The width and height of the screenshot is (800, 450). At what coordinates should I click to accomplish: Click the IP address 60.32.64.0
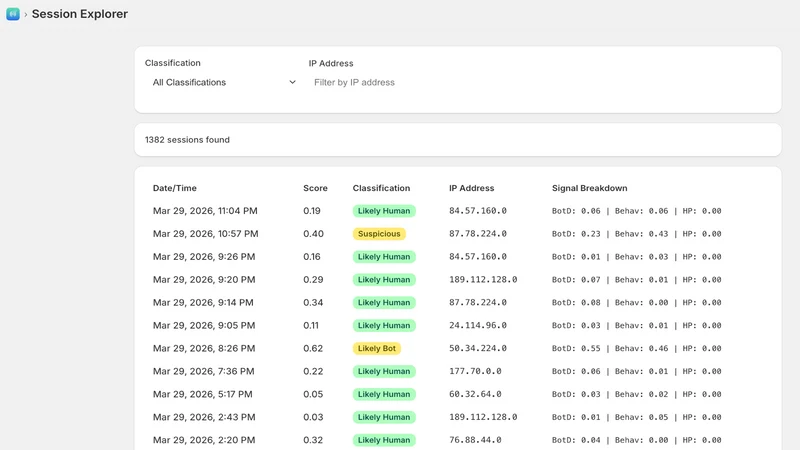pyautogui.click(x=475, y=394)
